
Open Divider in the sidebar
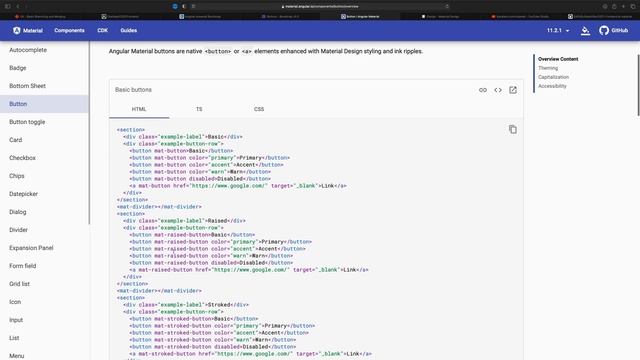pyautogui.click(x=44, y=229)
